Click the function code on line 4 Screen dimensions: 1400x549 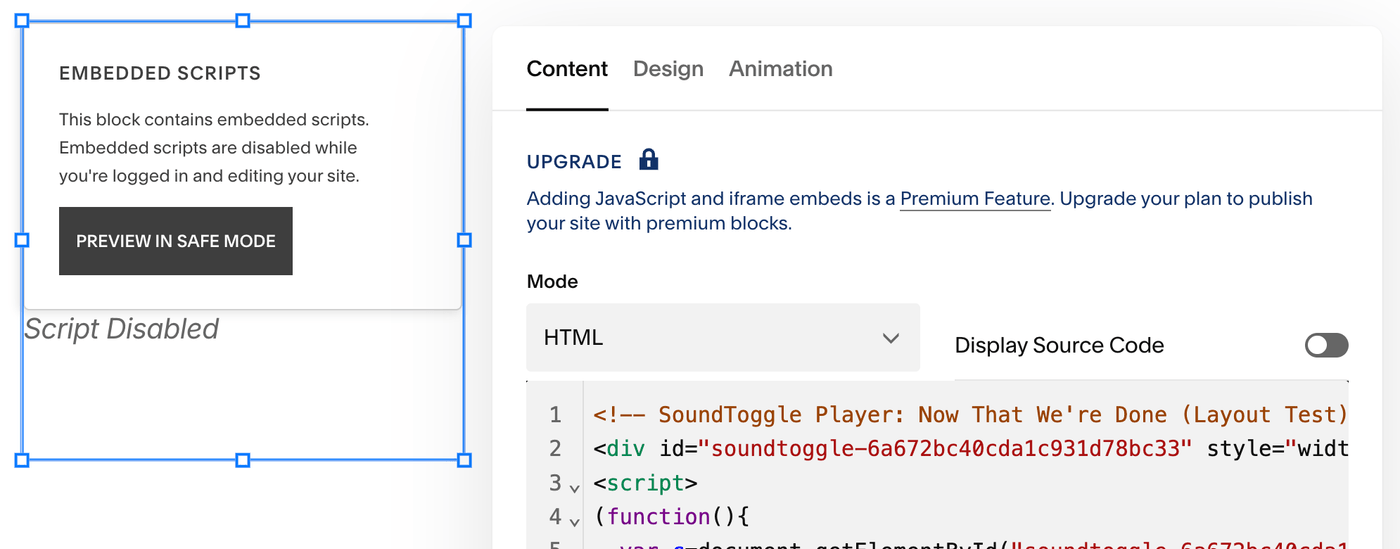point(671,516)
